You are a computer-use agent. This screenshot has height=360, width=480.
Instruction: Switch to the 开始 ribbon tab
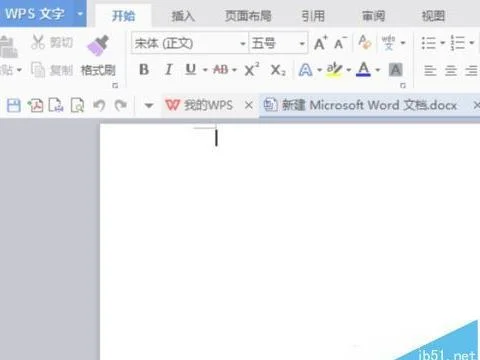click(123, 16)
